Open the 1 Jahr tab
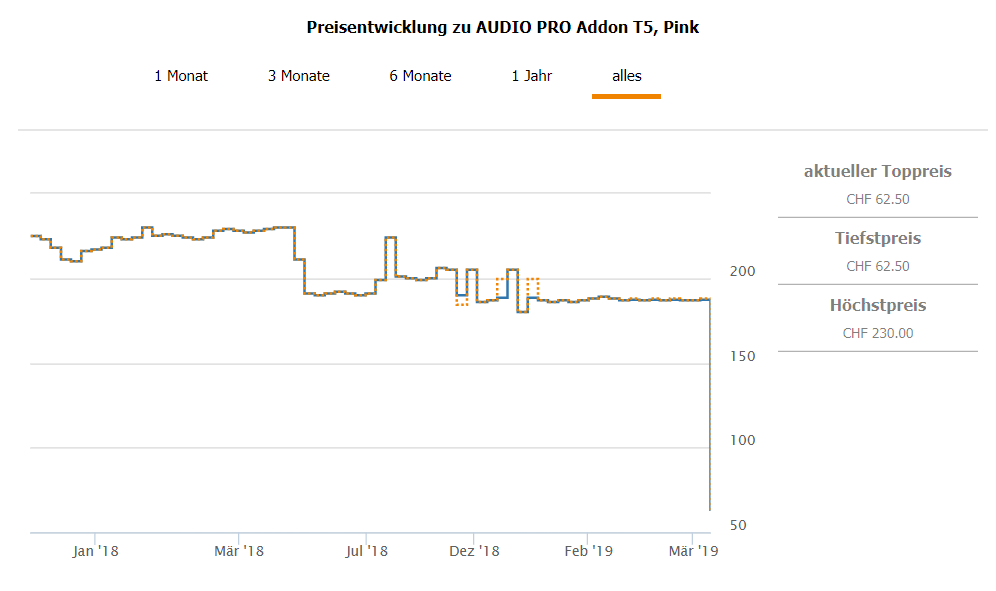This screenshot has height=591, width=996. pyautogui.click(x=532, y=76)
